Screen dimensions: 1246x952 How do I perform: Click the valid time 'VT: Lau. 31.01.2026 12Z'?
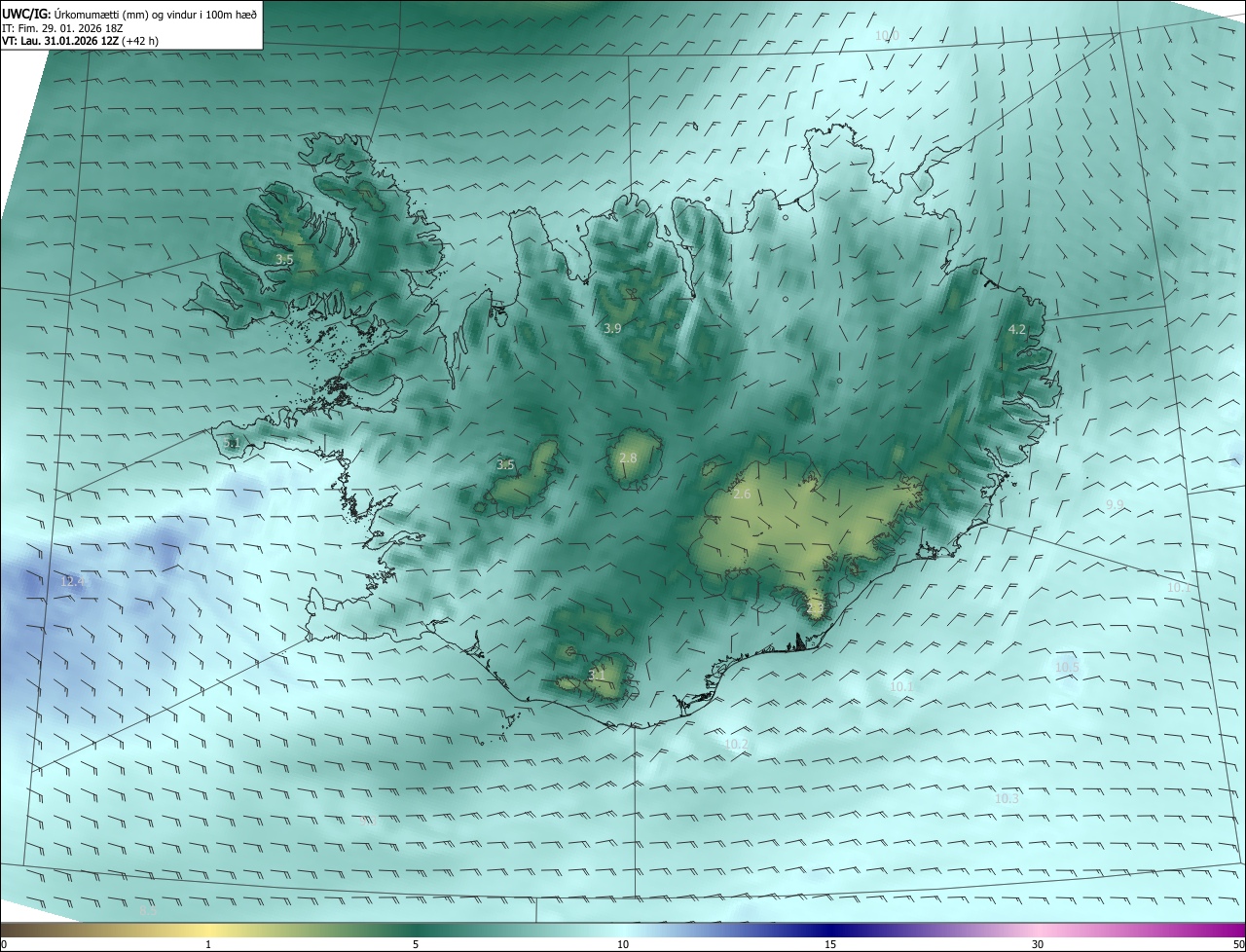[x=60, y=42]
